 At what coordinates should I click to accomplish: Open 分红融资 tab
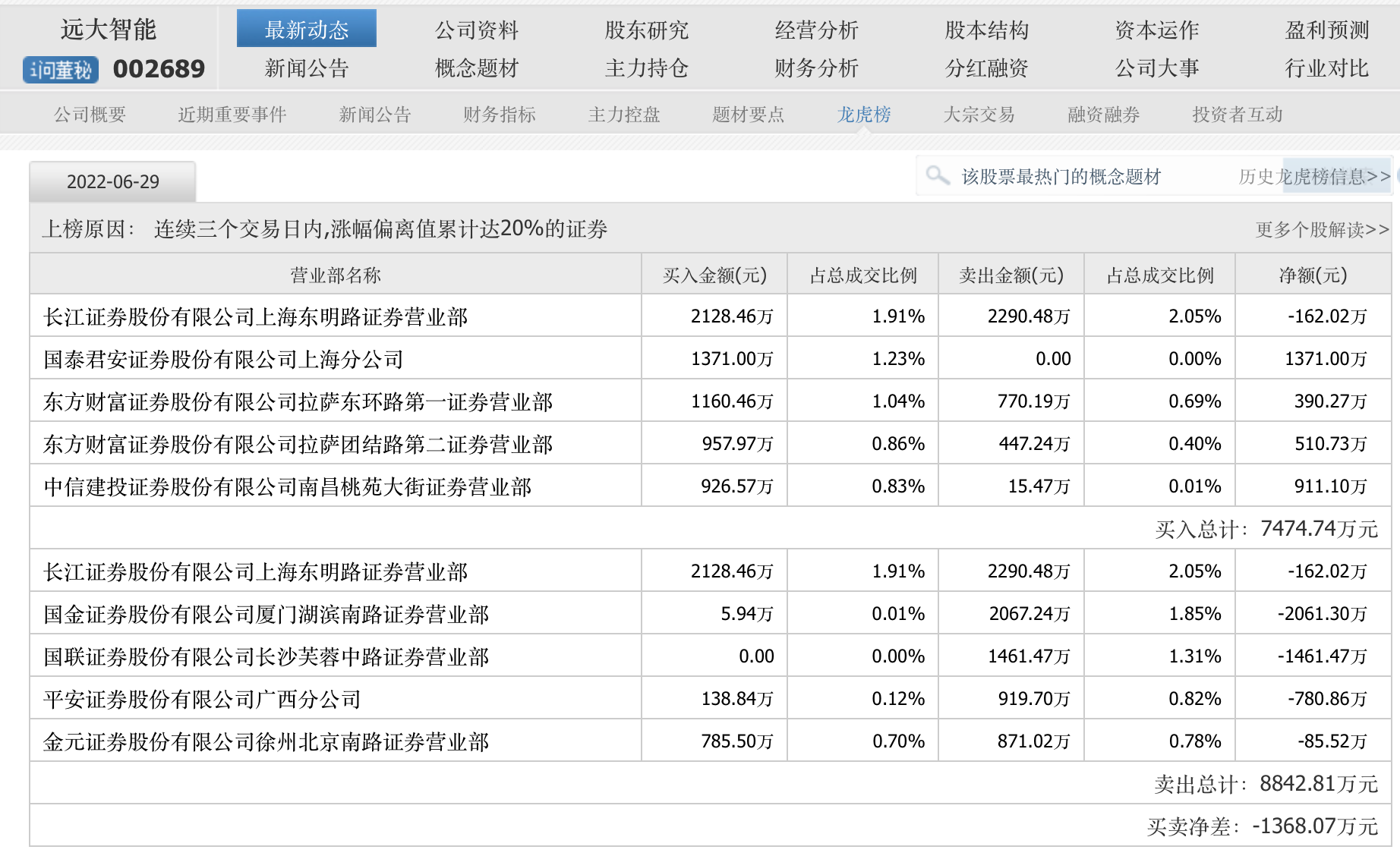tap(987, 68)
